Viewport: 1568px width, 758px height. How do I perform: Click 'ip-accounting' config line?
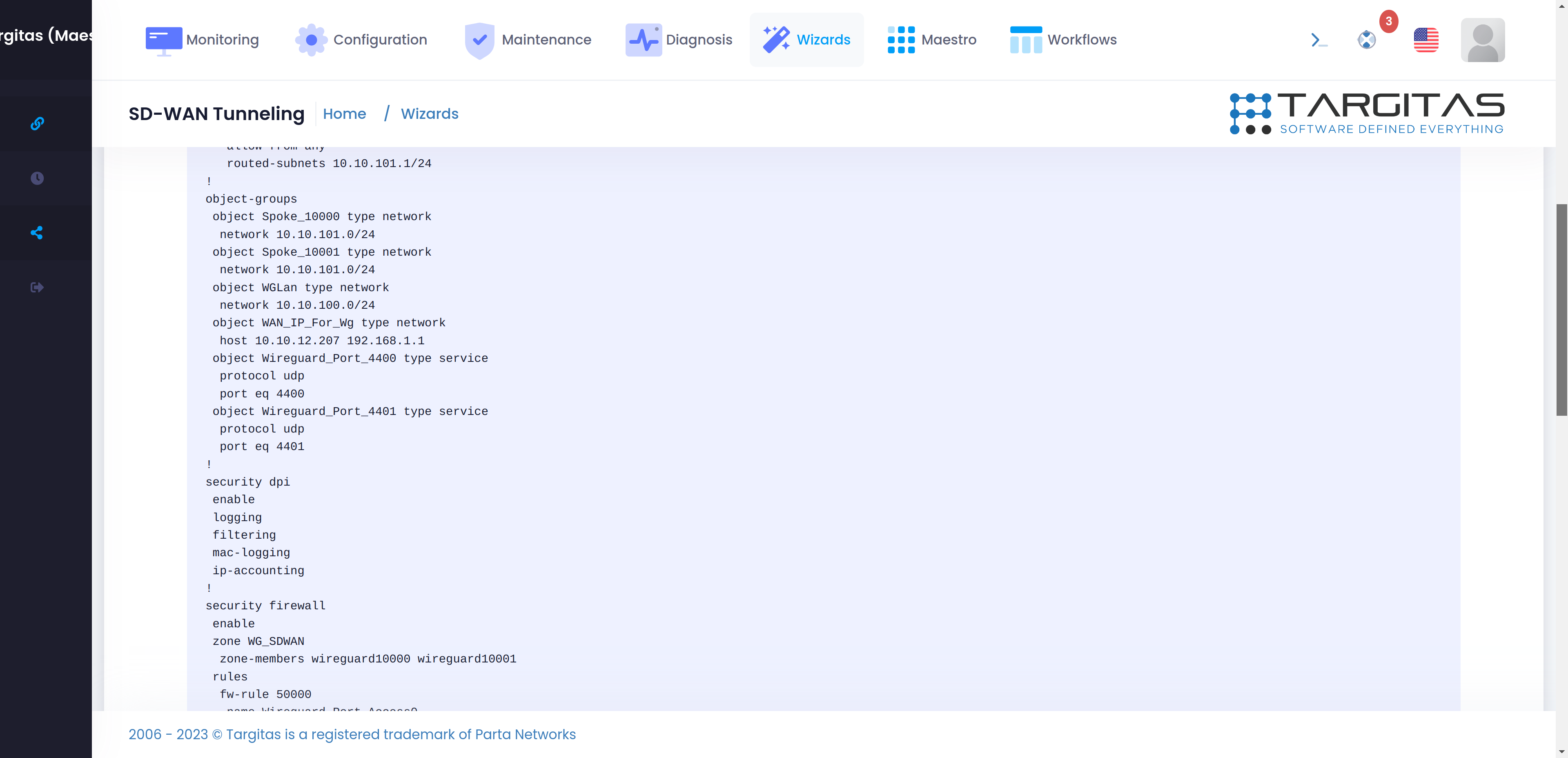pos(258,571)
